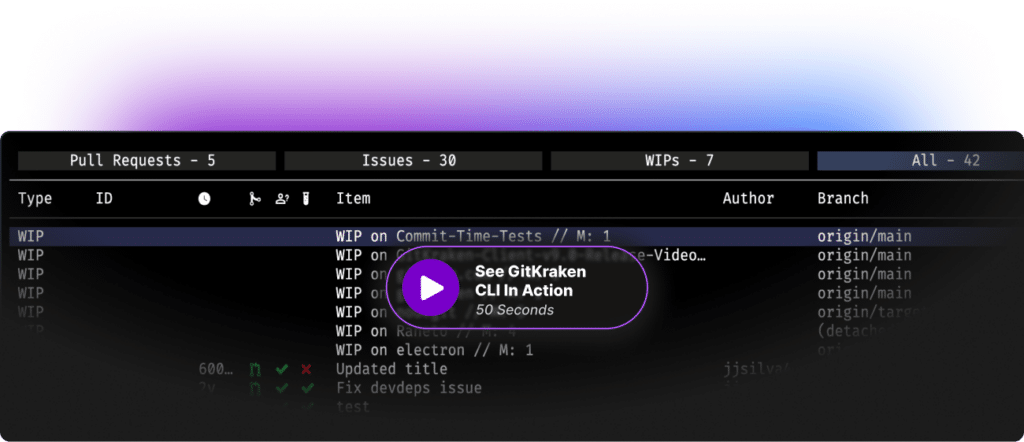Click pull request icon on Updated title row
This screenshot has height=442, width=1024.
[256, 370]
